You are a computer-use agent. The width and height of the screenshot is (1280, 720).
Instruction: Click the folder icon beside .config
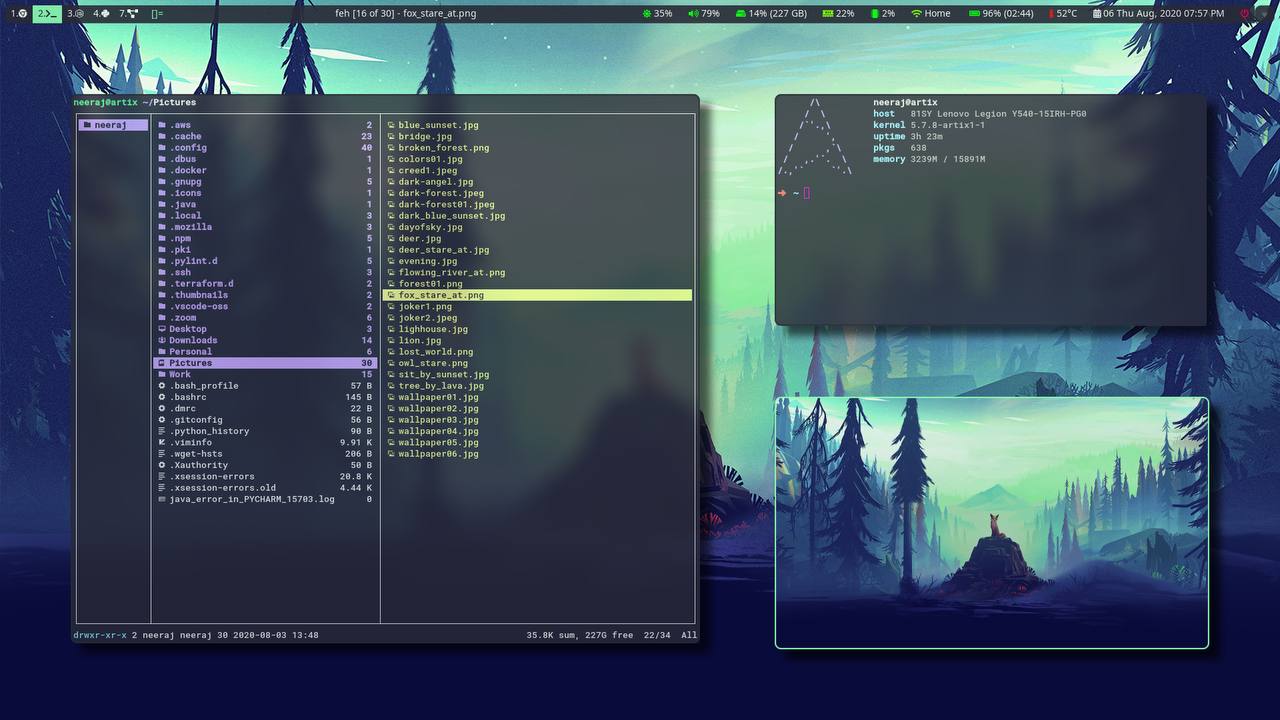tap(162, 148)
